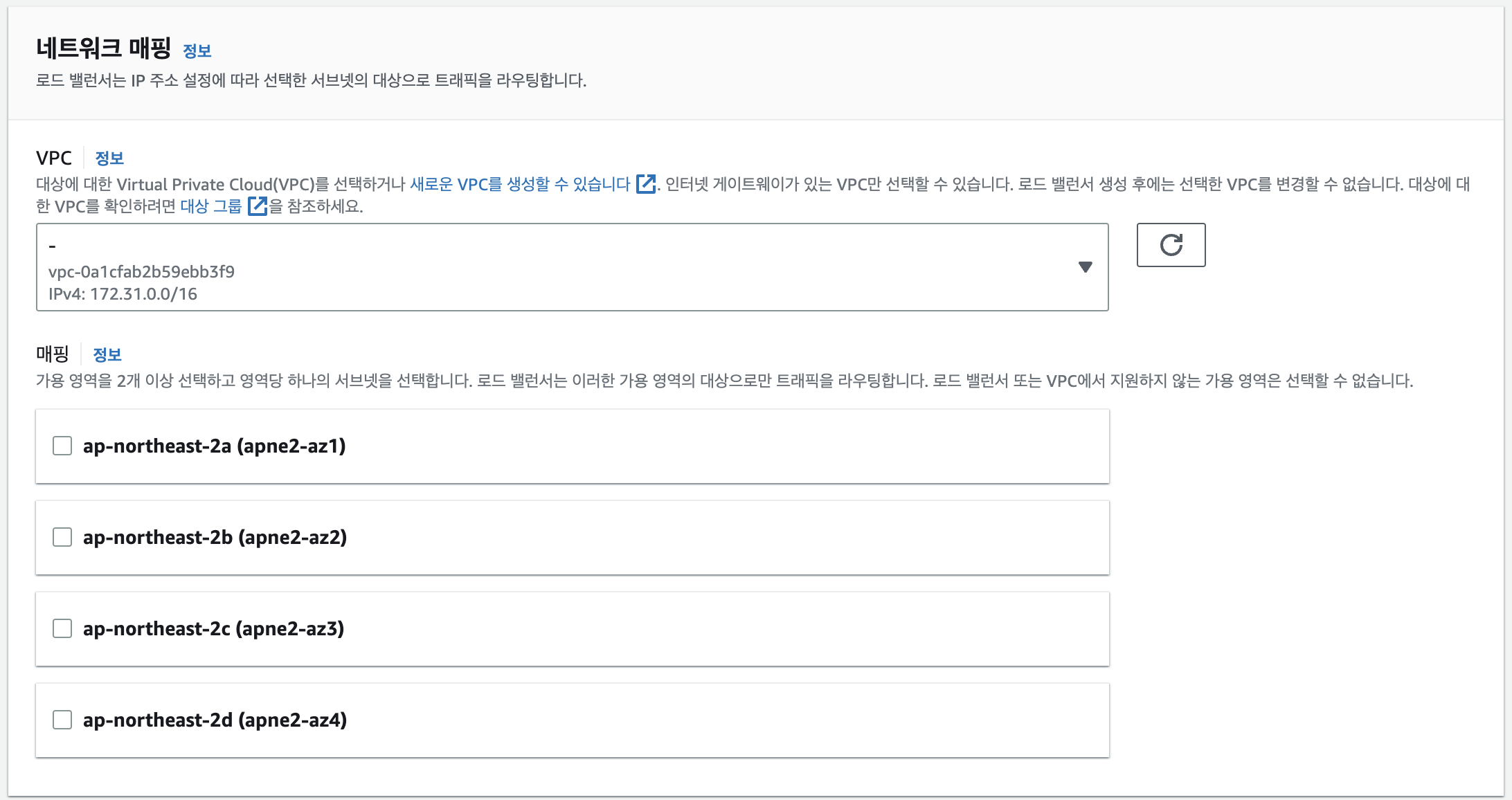Click label ap-northeast-2a (apne2-az1)

(x=214, y=446)
